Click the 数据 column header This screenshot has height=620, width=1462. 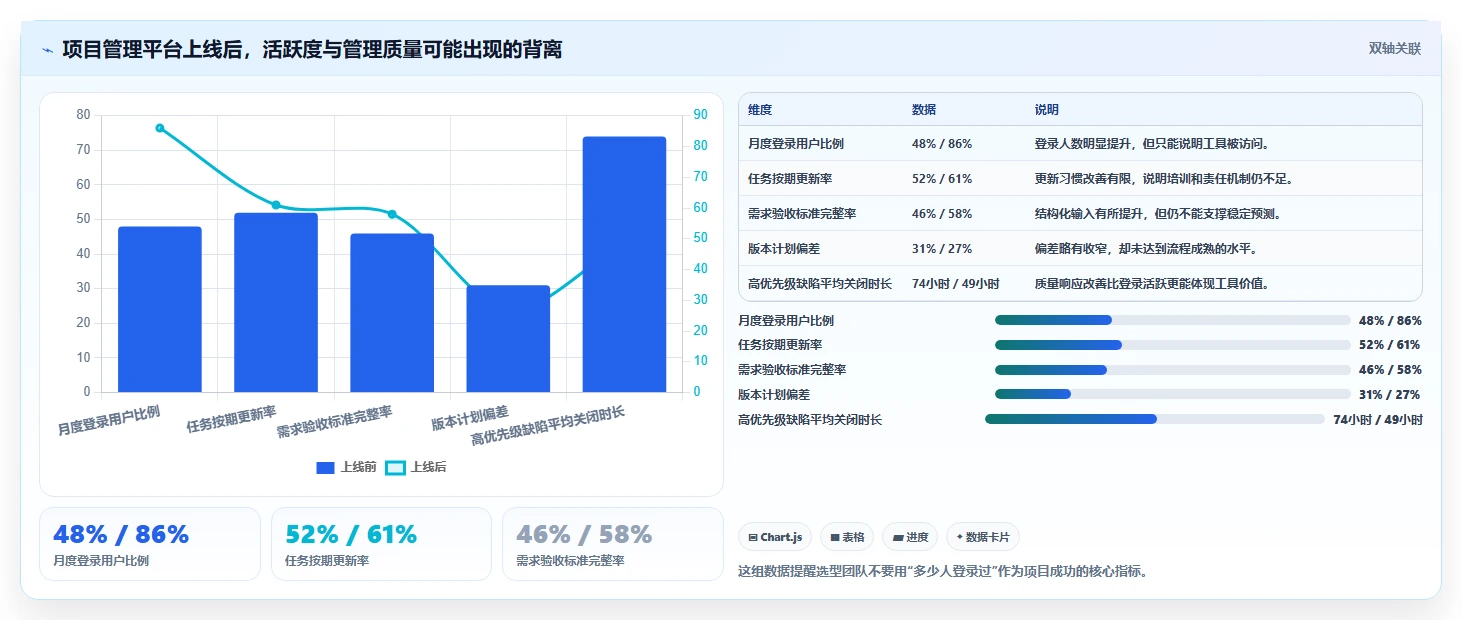click(x=924, y=110)
